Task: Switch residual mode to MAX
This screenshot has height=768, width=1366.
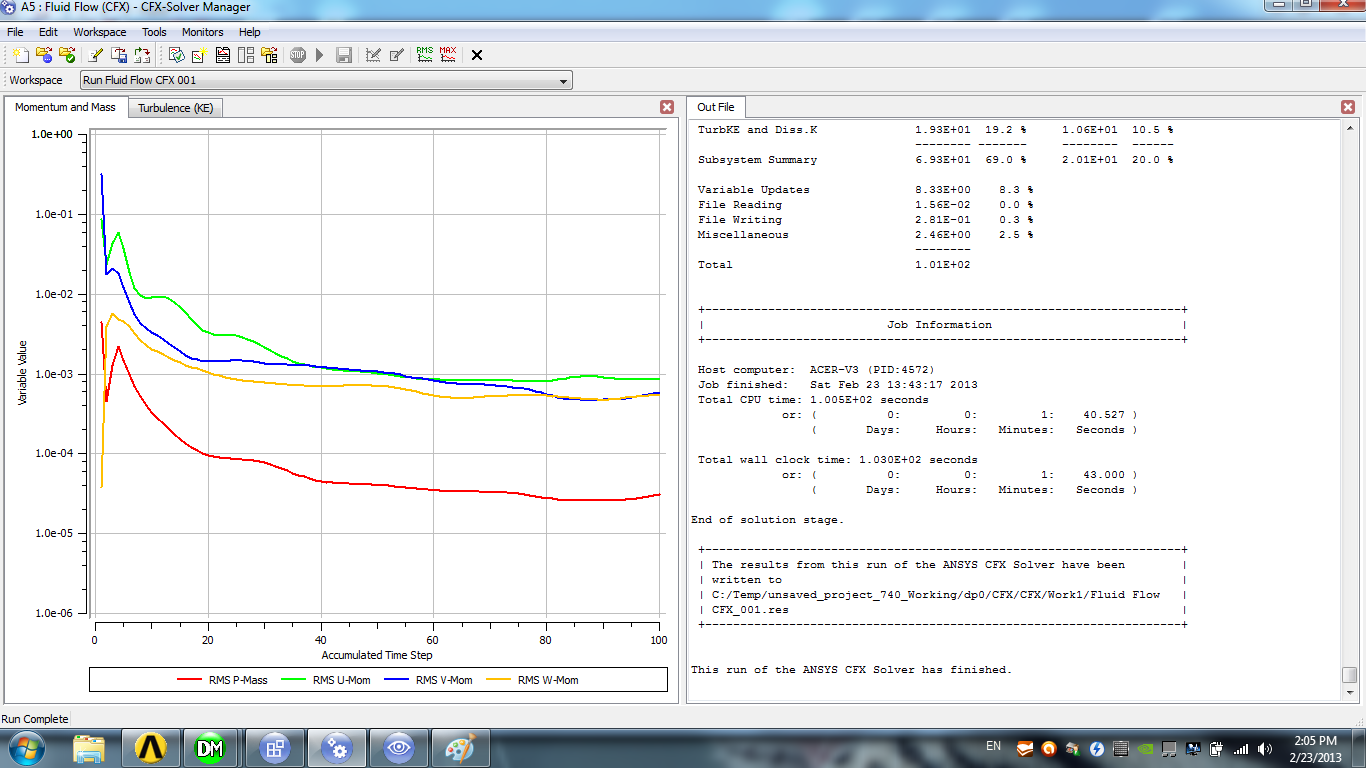Action: (448, 55)
